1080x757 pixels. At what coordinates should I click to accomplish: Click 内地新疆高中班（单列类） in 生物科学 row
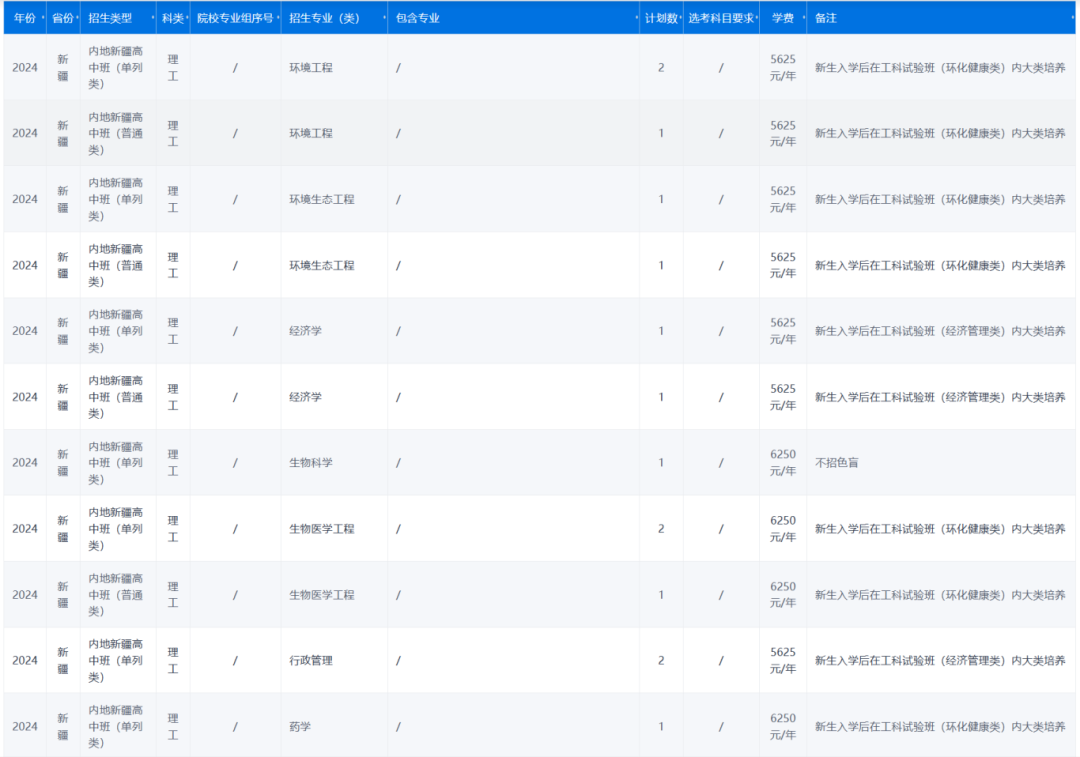[x=116, y=463]
